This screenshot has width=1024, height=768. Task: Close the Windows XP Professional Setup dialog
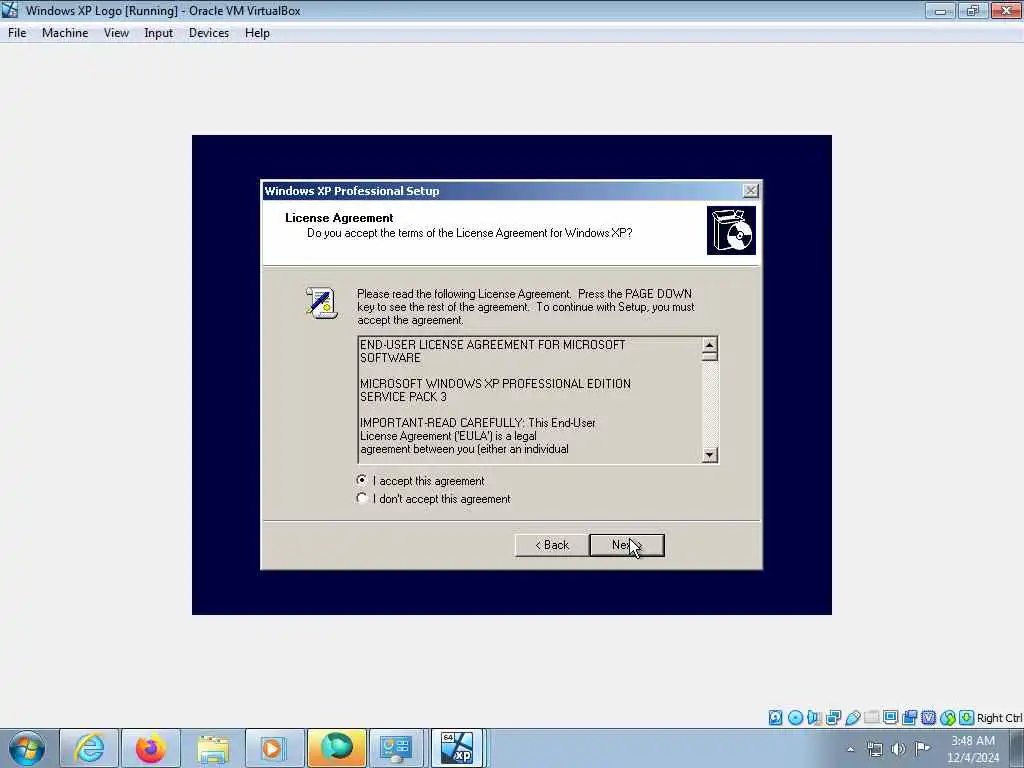[x=750, y=191]
